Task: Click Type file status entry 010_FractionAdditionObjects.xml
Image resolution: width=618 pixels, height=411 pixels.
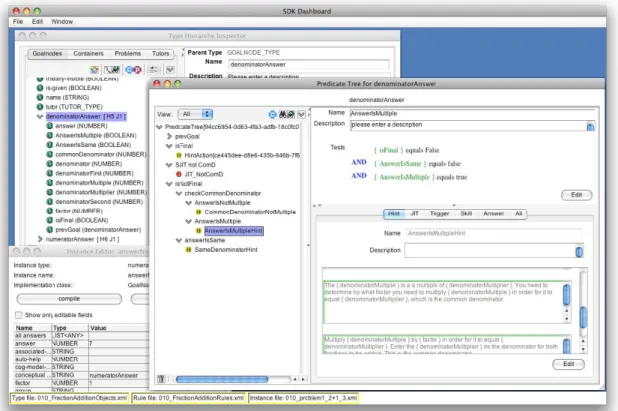Action: [x=69, y=398]
